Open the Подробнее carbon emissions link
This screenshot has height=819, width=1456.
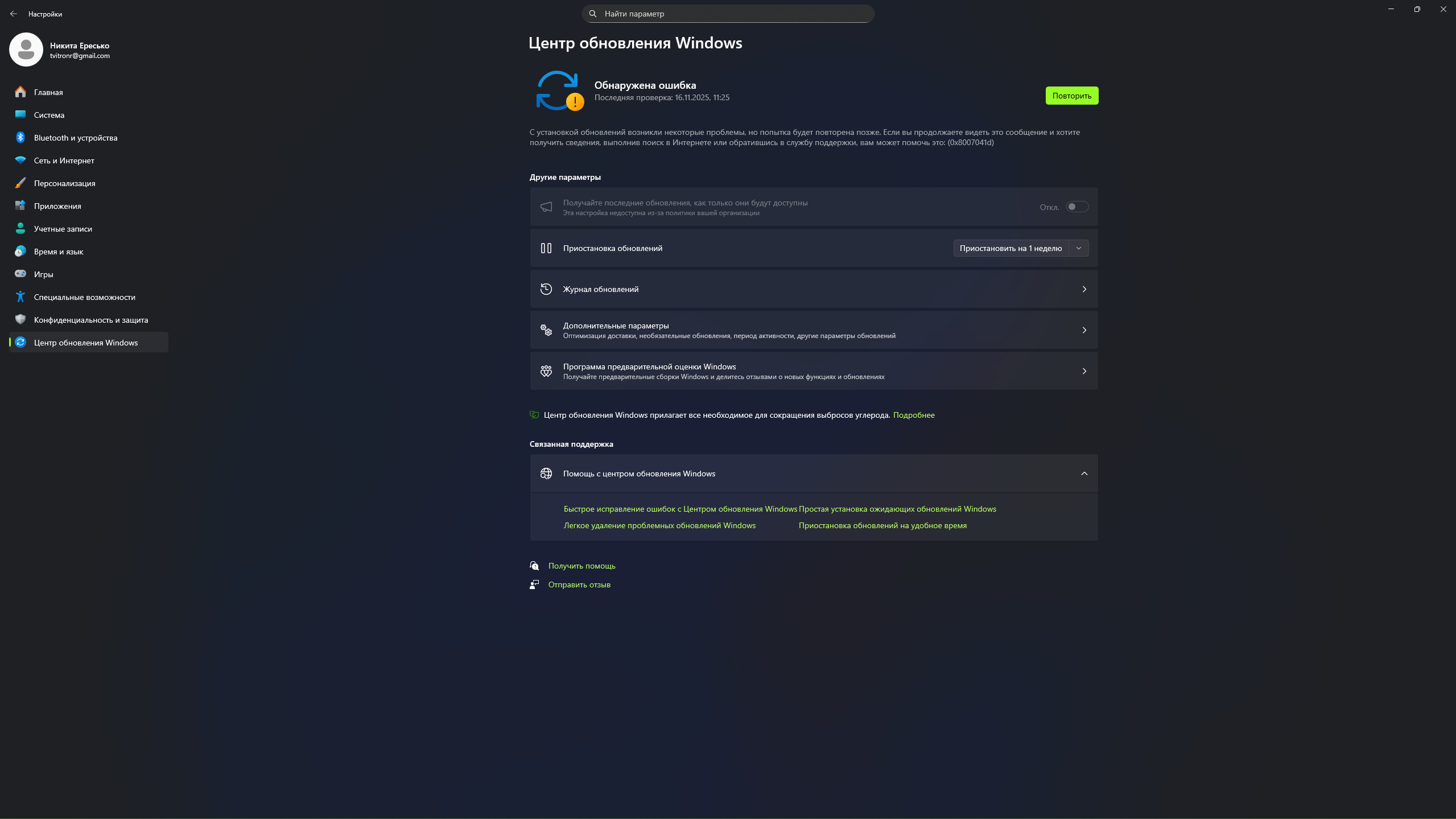point(914,415)
